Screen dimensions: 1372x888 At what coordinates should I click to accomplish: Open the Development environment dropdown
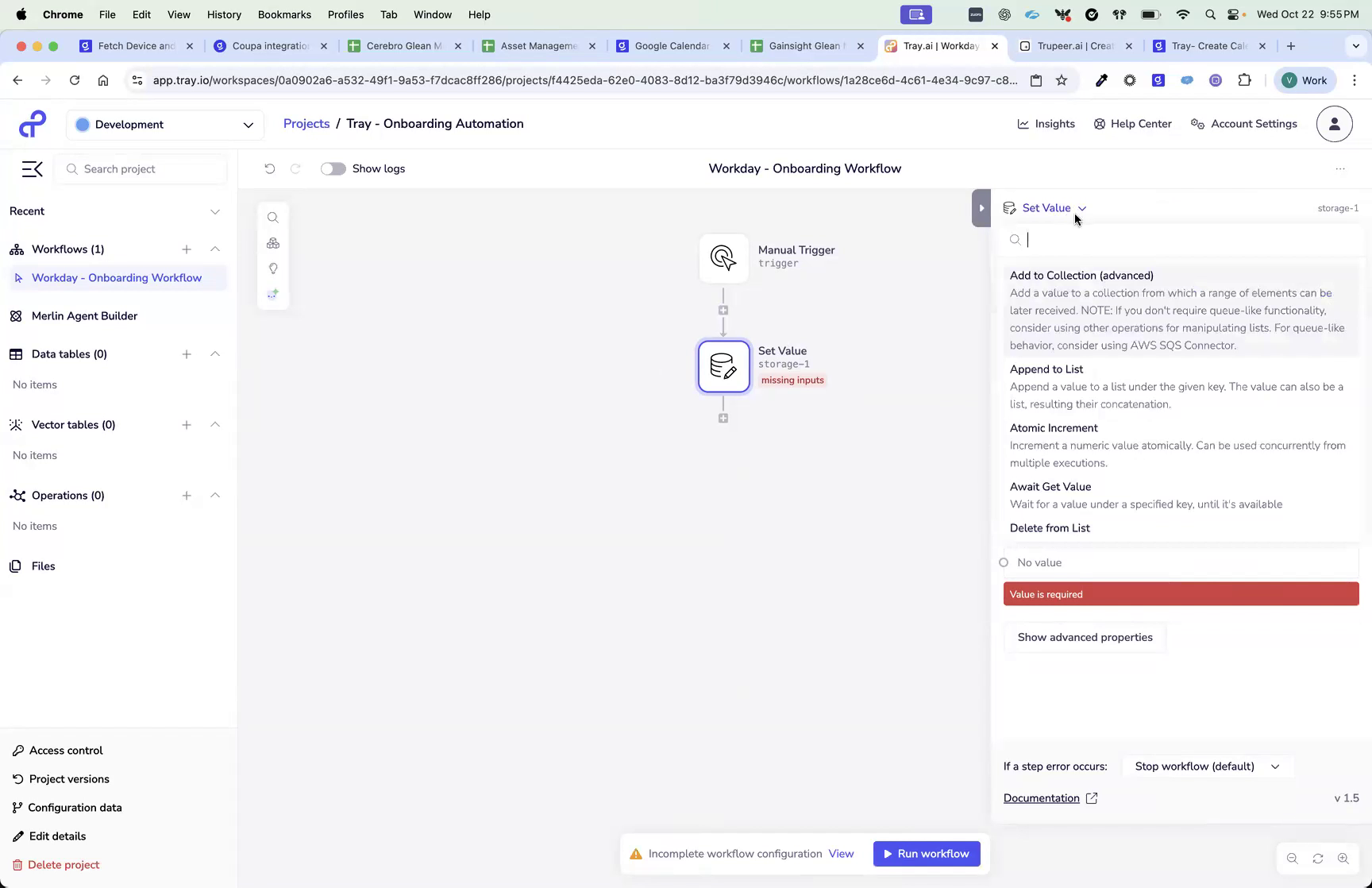coord(164,125)
